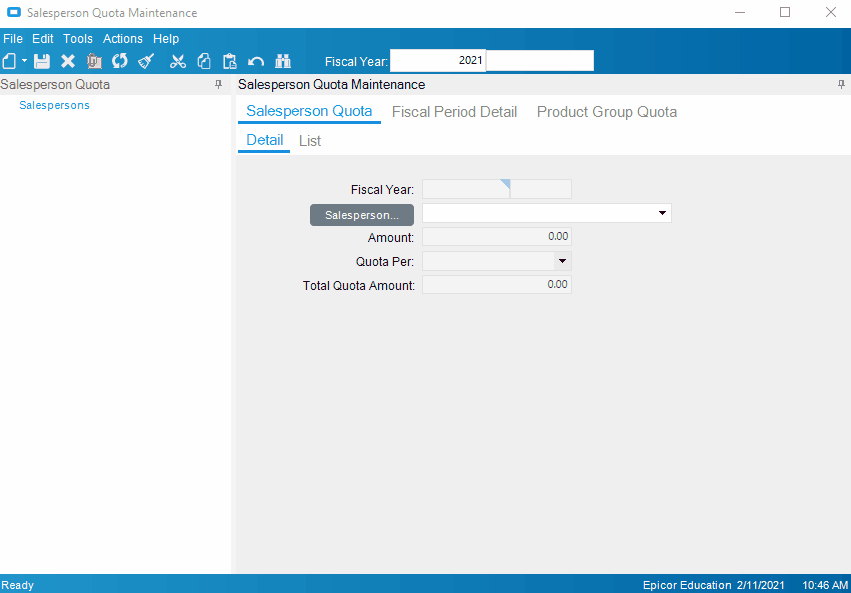This screenshot has height=593, width=851.
Task: Switch to Product Group Quota tab
Action: pos(607,112)
